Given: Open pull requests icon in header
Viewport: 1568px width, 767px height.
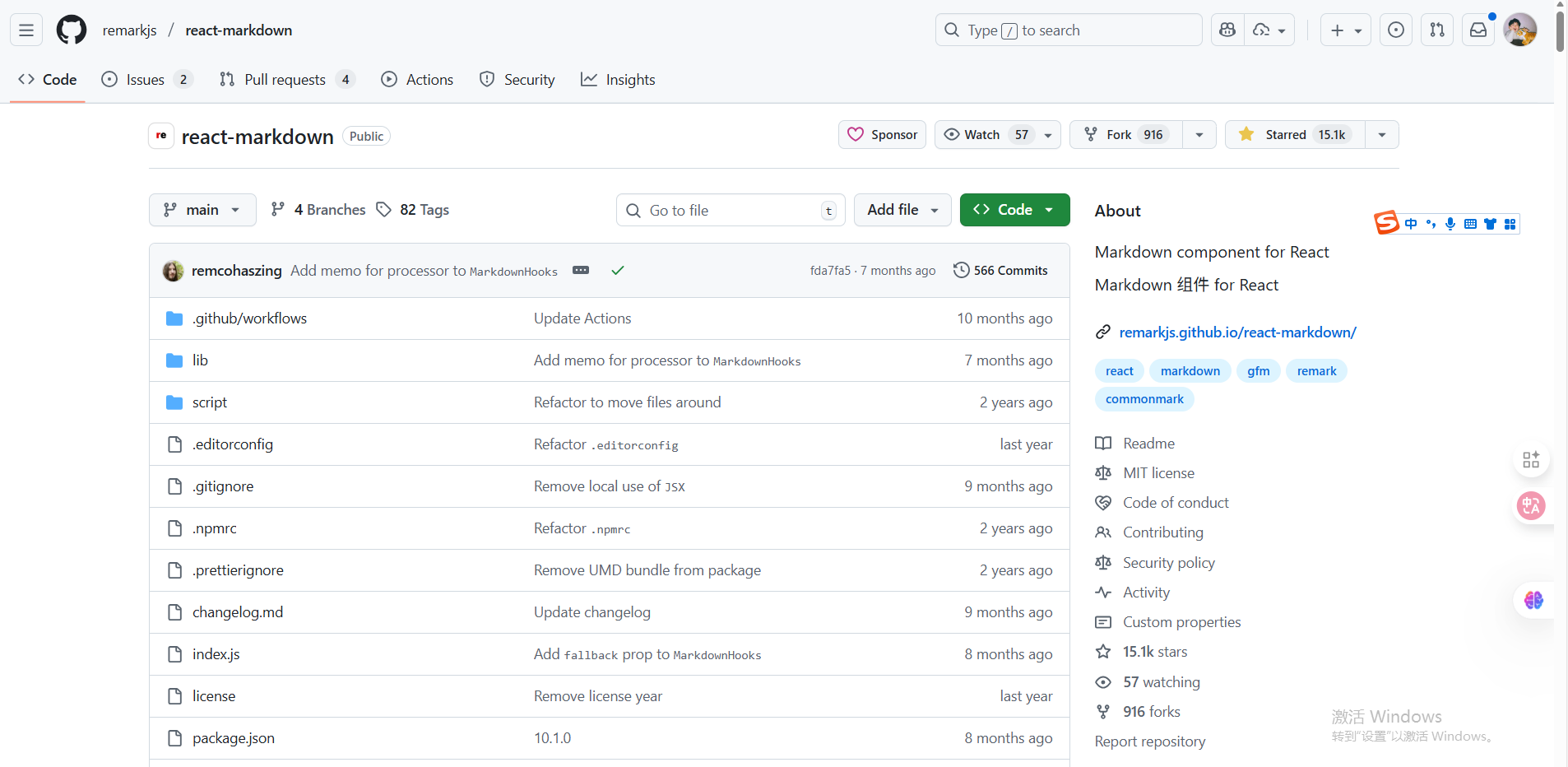Looking at the screenshot, I should (1437, 30).
